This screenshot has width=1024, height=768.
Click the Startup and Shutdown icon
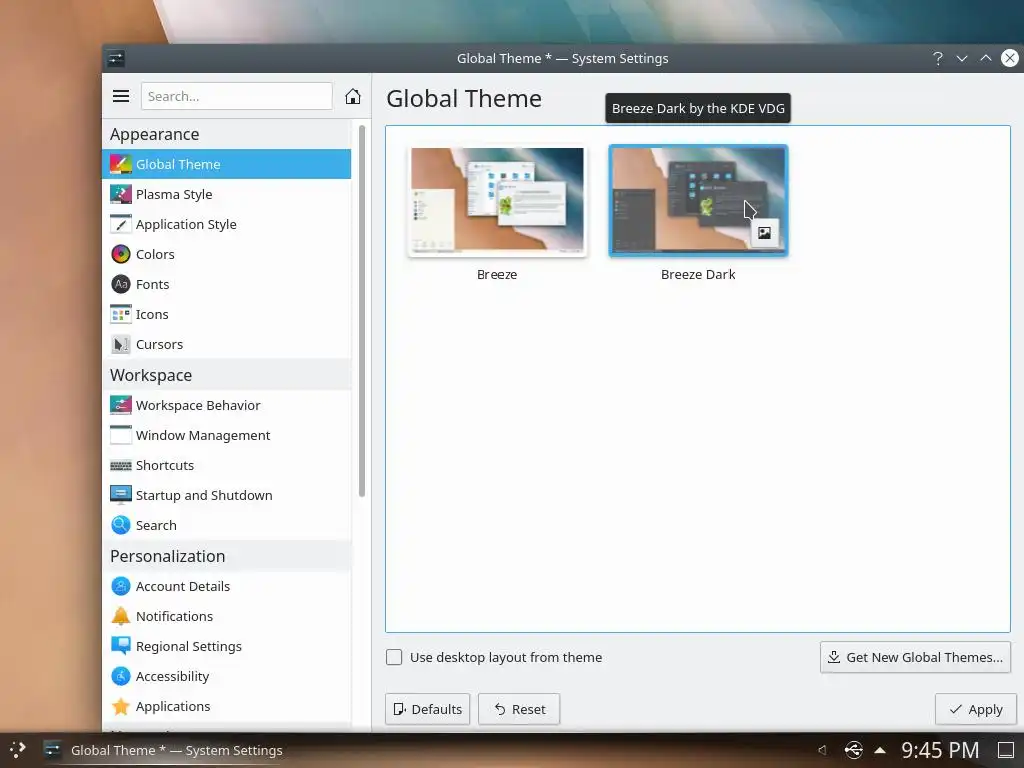(x=121, y=495)
